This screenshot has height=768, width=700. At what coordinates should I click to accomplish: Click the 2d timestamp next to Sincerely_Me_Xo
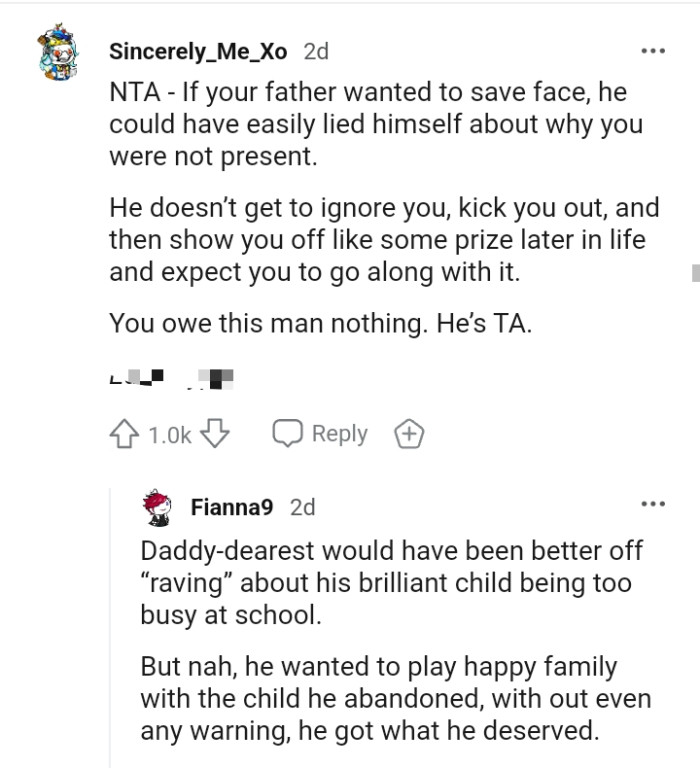[x=315, y=51]
